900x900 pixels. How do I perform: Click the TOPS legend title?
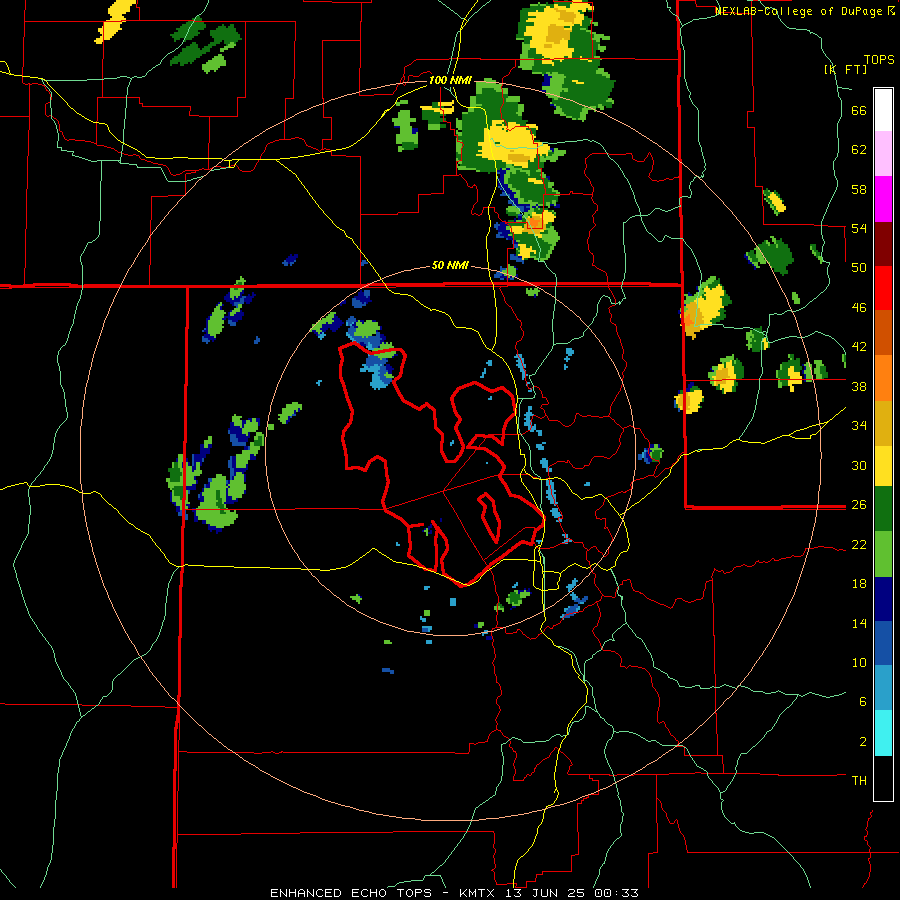[879, 60]
